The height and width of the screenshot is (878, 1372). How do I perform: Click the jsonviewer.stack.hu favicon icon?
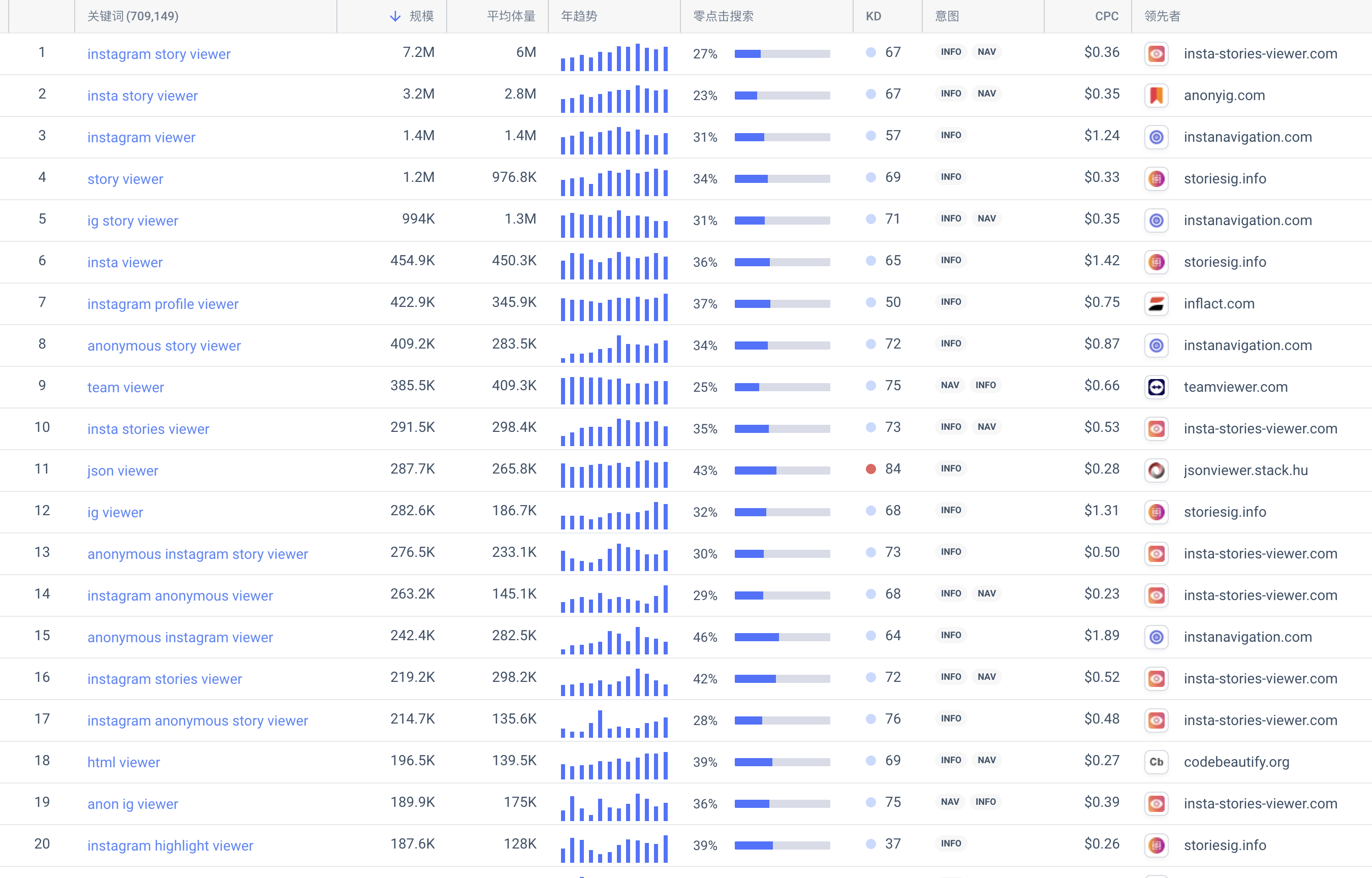coord(1156,471)
